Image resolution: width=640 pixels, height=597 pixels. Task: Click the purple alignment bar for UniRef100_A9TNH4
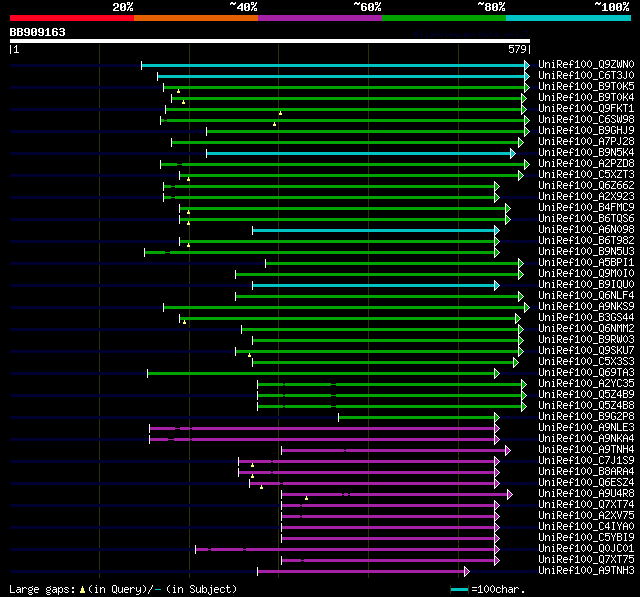[x=396, y=451]
